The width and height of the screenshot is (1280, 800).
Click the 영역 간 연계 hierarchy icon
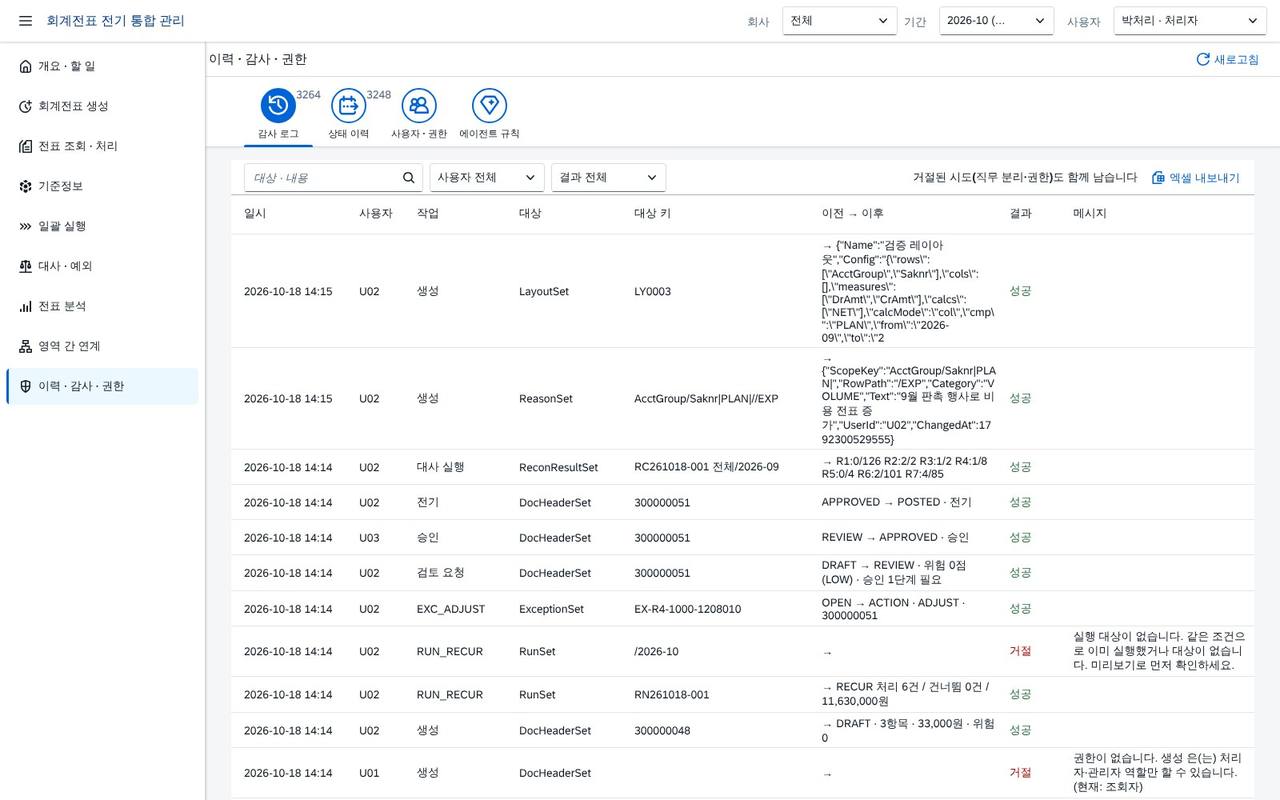pyautogui.click(x=26, y=346)
